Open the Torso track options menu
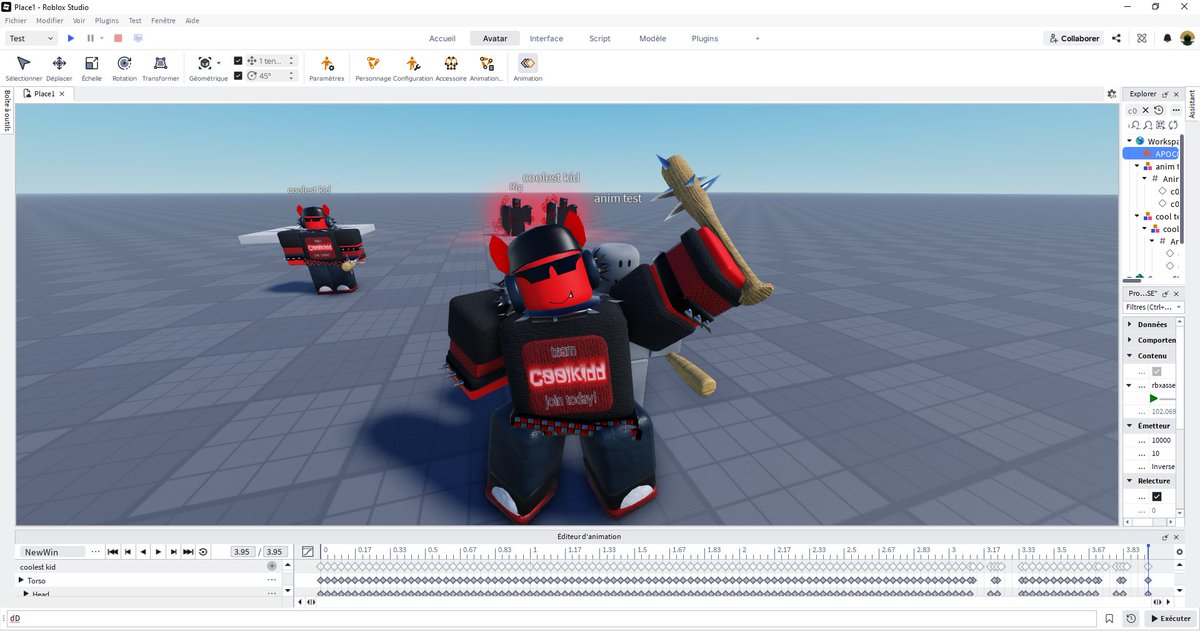 [x=271, y=580]
